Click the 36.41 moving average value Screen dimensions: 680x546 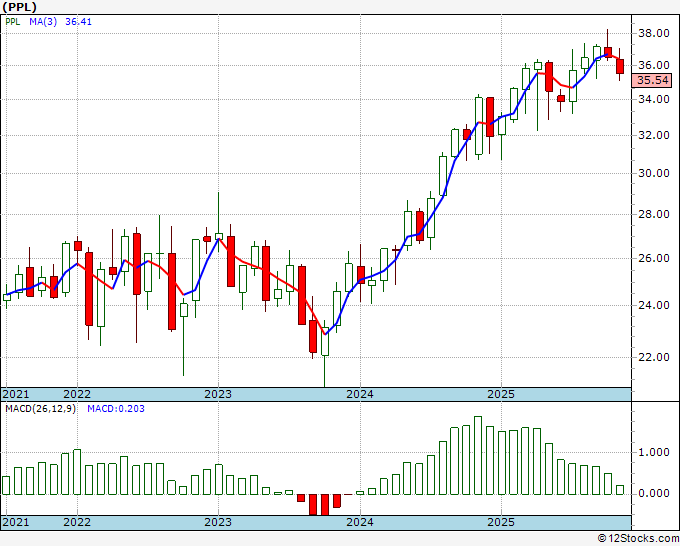click(78, 22)
